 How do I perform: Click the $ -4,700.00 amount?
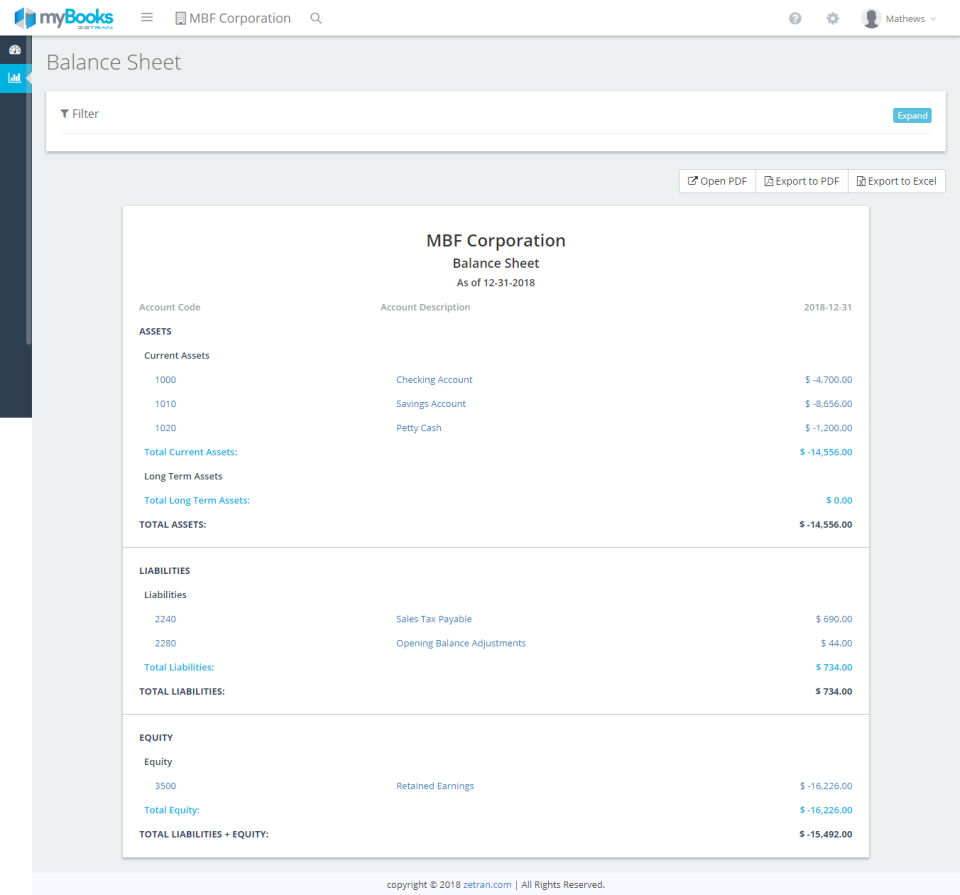pos(828,380)
